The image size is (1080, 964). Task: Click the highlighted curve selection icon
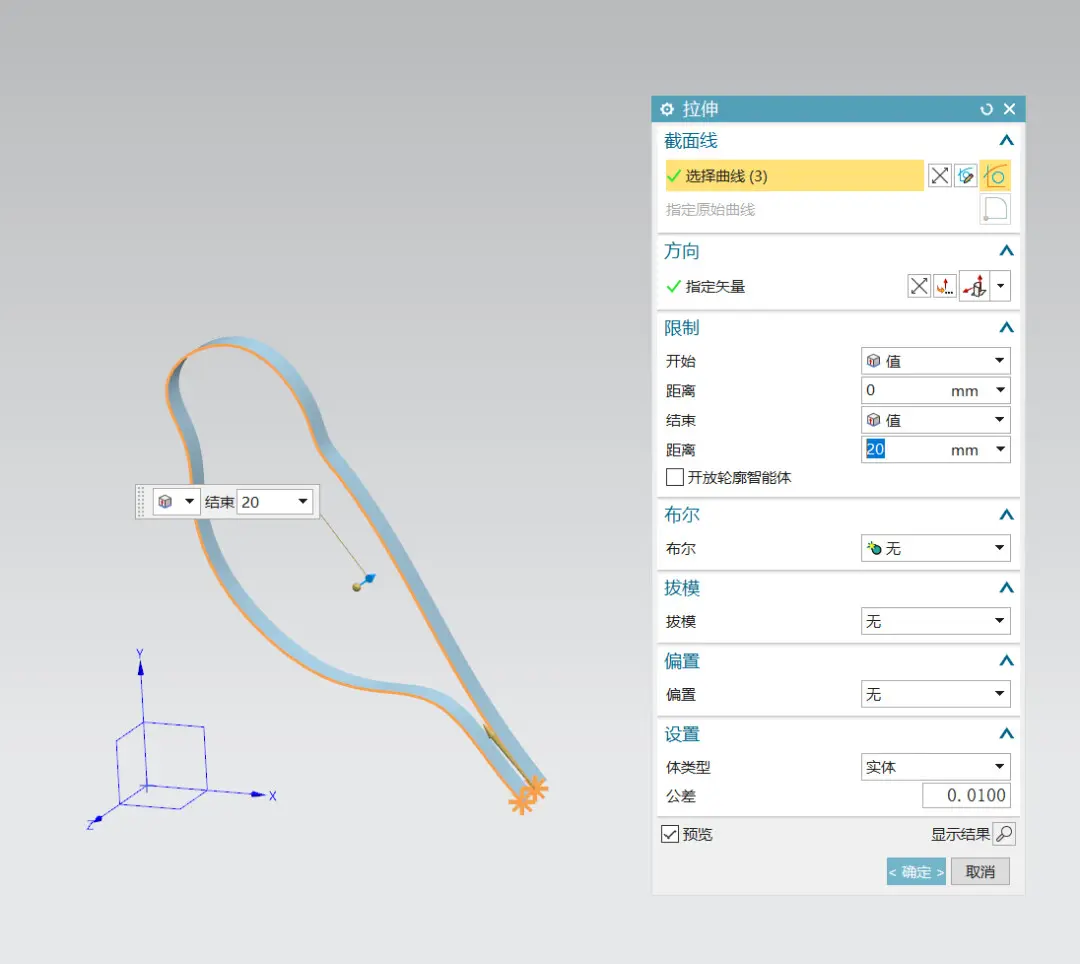[x=995, y=176]
